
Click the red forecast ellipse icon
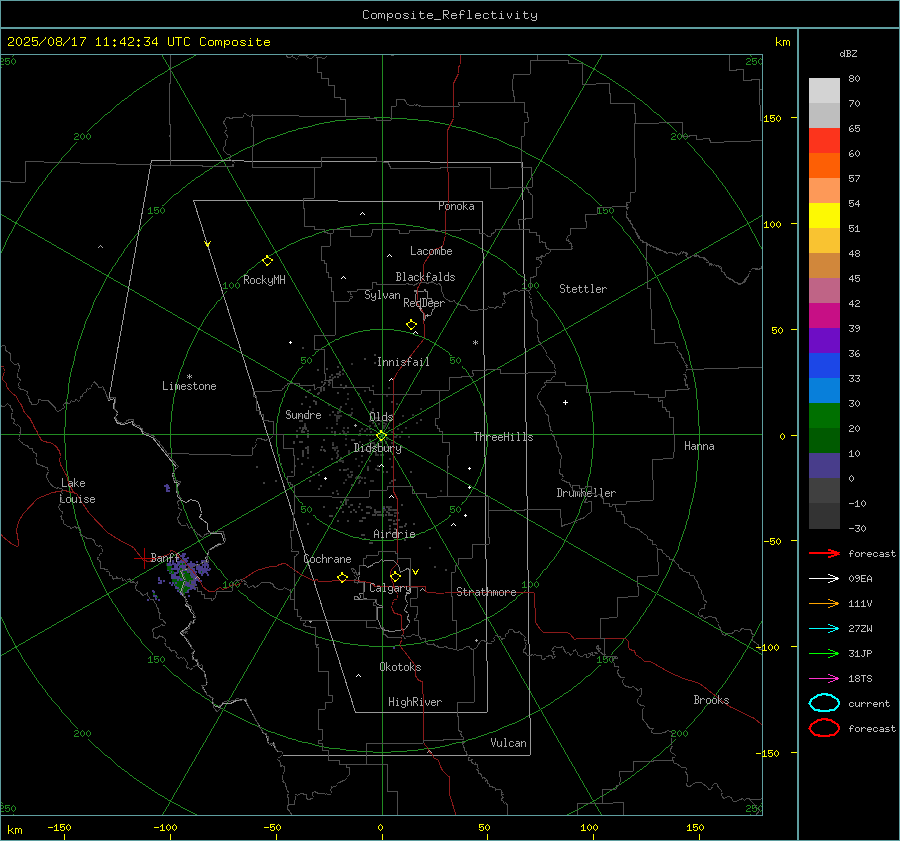click(x=824, y=728)
